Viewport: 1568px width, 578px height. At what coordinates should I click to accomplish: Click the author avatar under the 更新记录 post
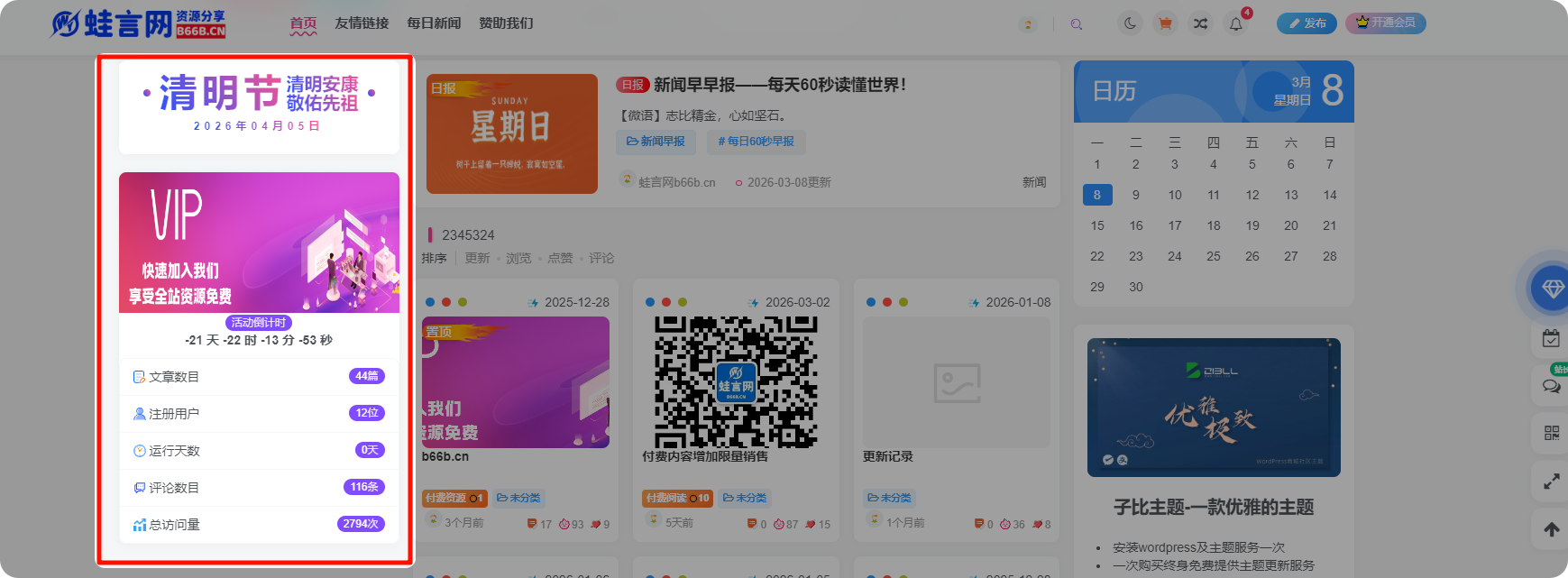(x=873, y=520)
